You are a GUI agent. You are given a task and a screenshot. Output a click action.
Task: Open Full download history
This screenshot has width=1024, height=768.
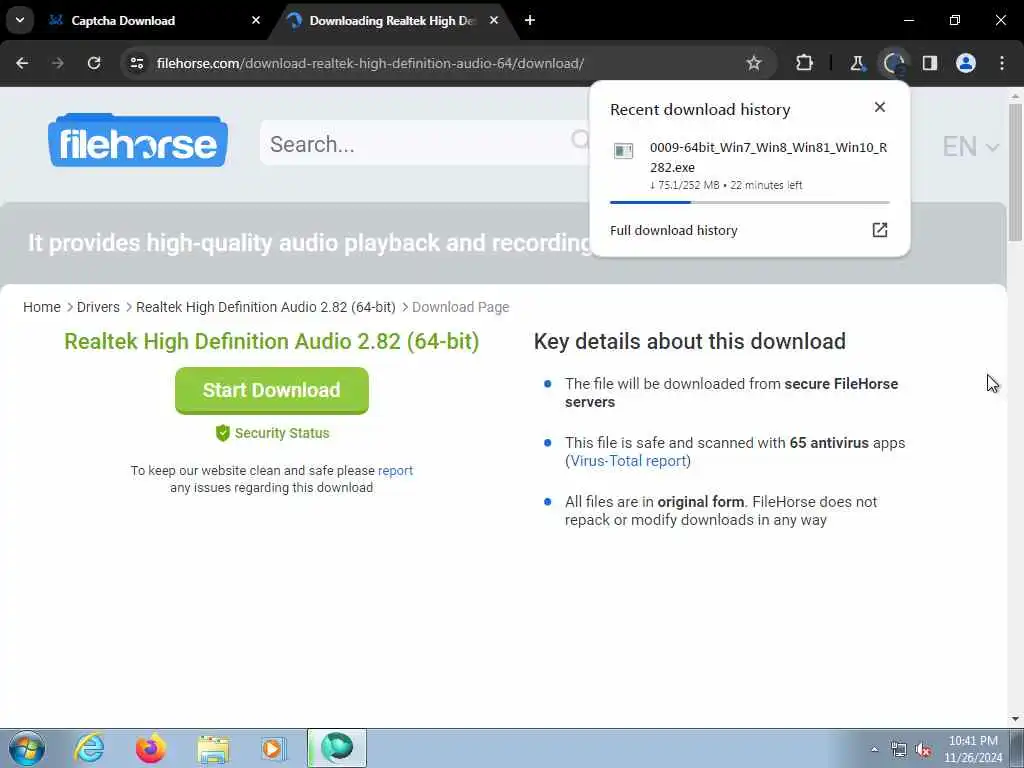673,231
